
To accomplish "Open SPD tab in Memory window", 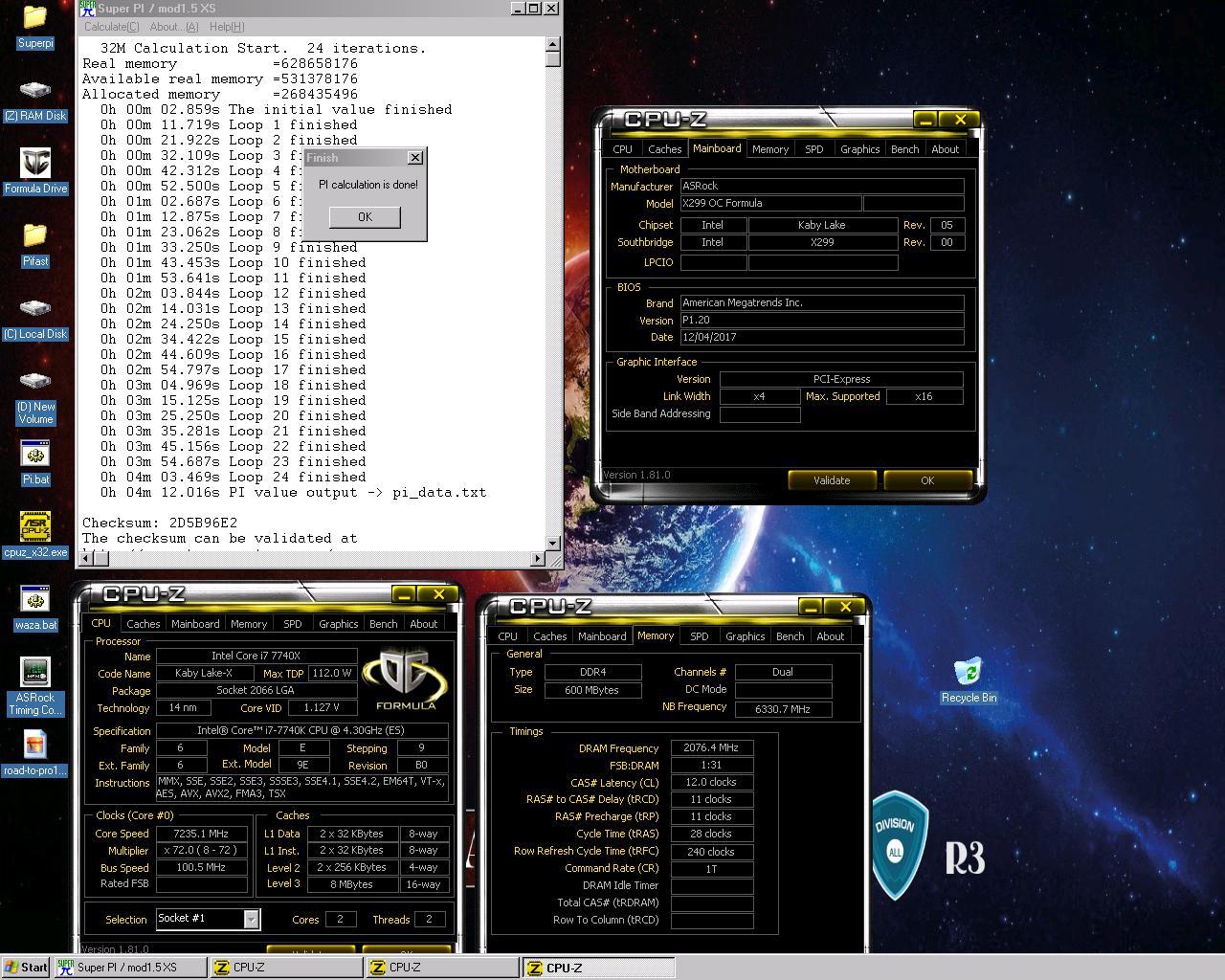I will [x=700, y=636].
